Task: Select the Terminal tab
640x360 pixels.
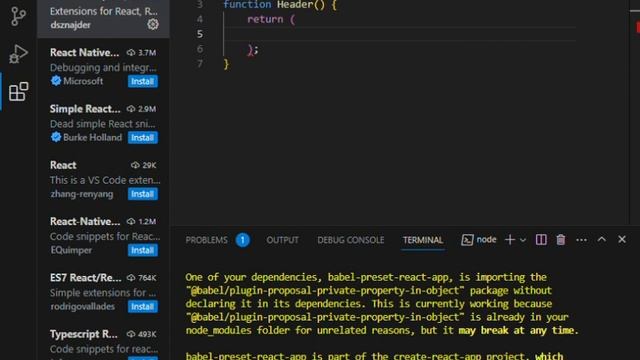Action: coord(423,240)
